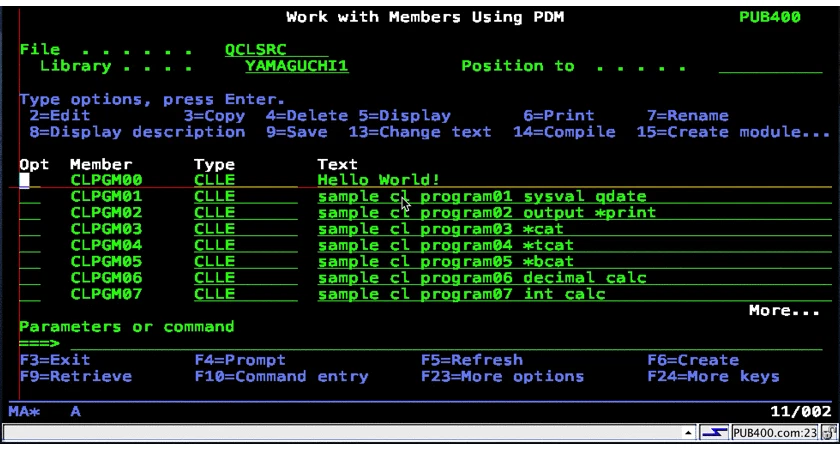Select the Opt field for CLPGM02
This screenshot has width=840, height=450.
[29, 213]
